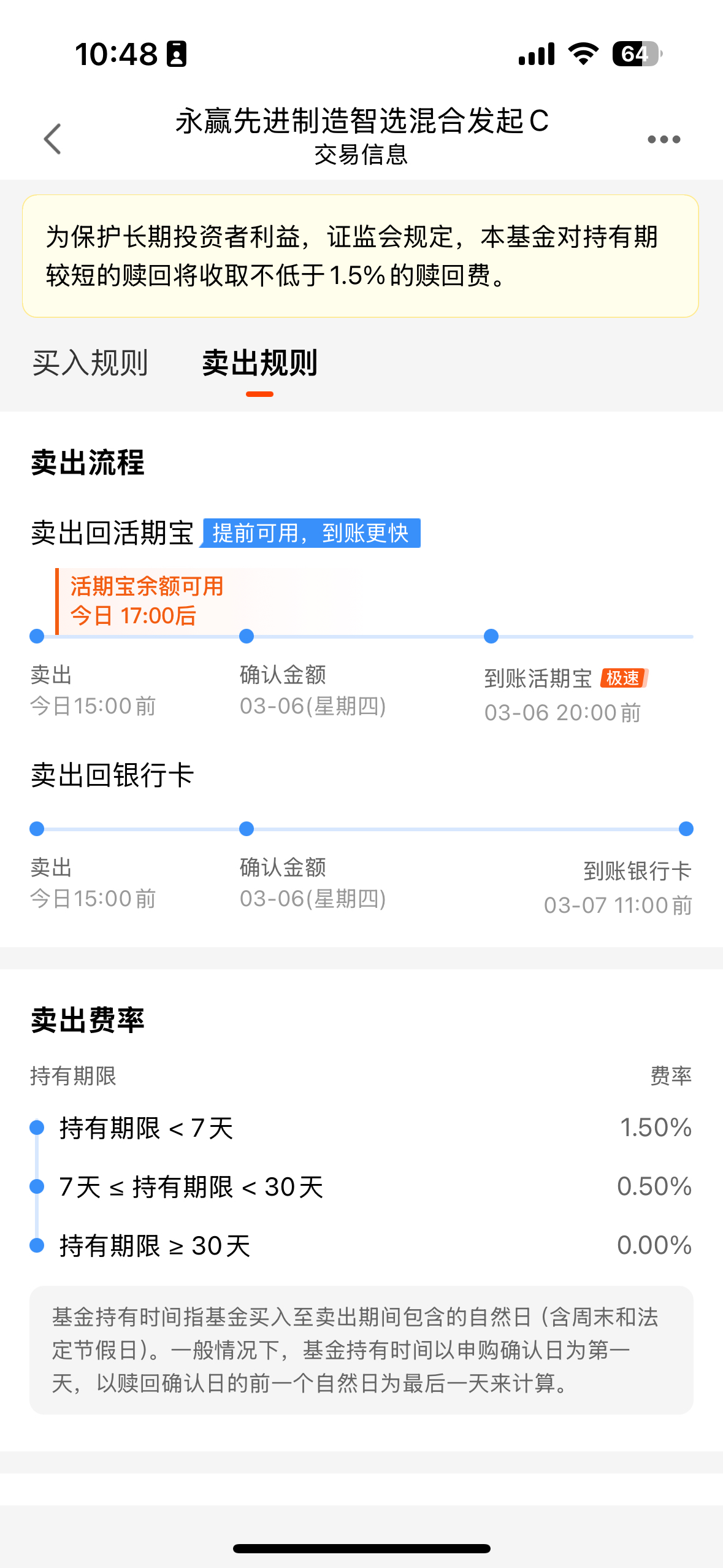Tap the 到账银行卡 timeline end dot
This screenshot has width=723, height=1568.
pyautogui.click(x=686, y=829)
